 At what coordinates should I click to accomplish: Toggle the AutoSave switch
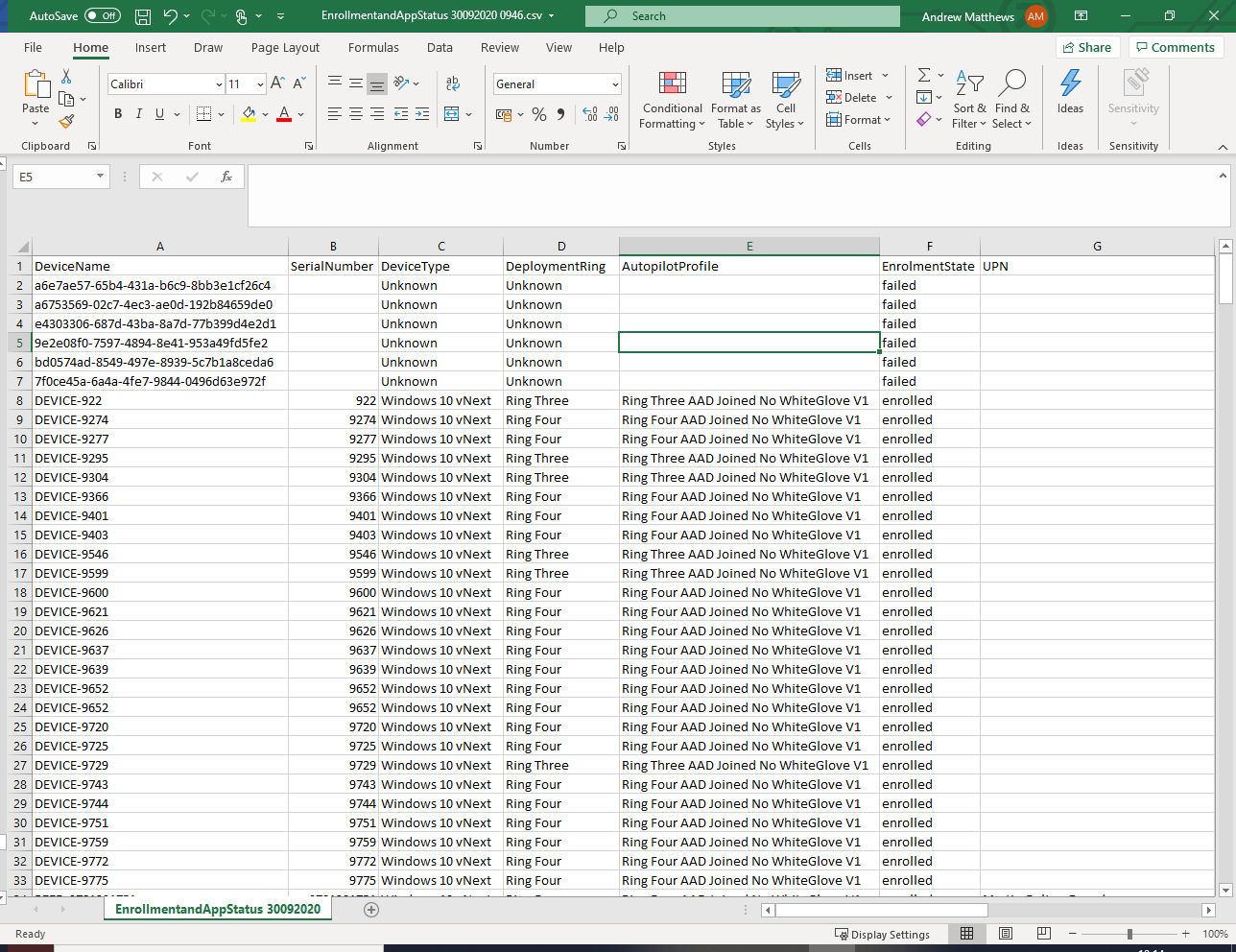tap(103, 15)
